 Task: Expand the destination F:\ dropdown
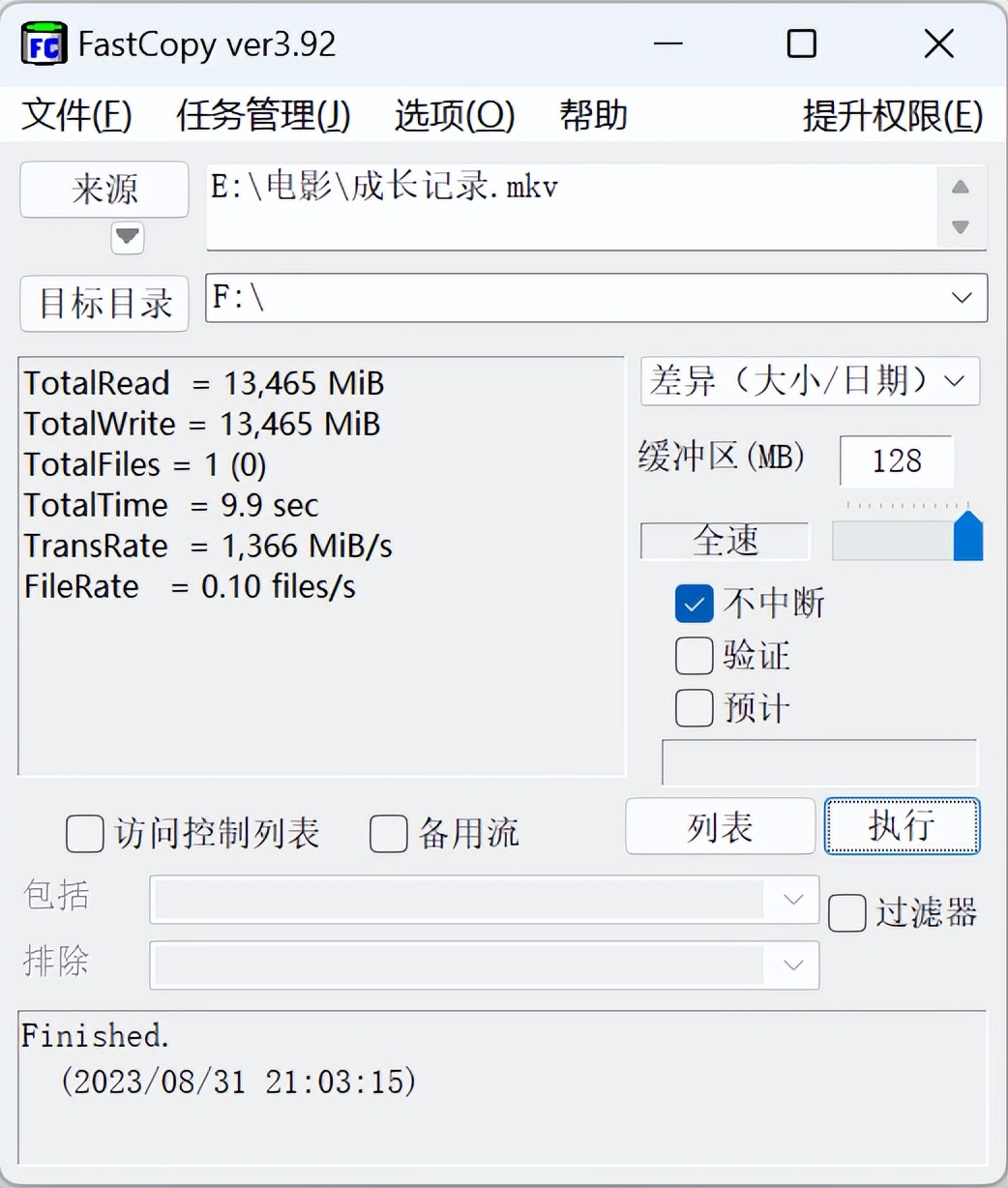(x=960, y=298)
